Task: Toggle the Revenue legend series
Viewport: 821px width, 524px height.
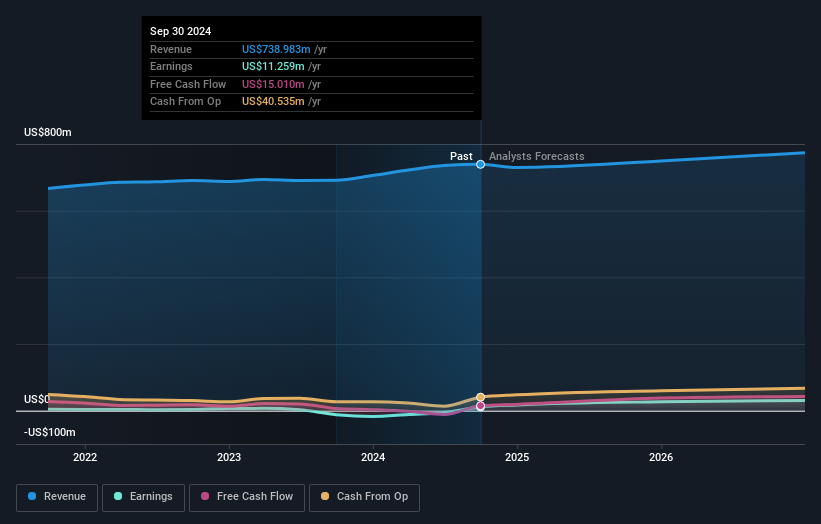Action: (x=57, y=497)
